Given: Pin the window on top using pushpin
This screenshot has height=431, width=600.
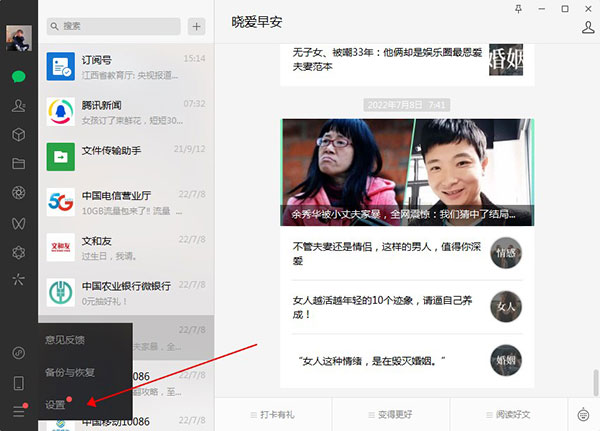Looking at the screenshot, I should (517, 8).
